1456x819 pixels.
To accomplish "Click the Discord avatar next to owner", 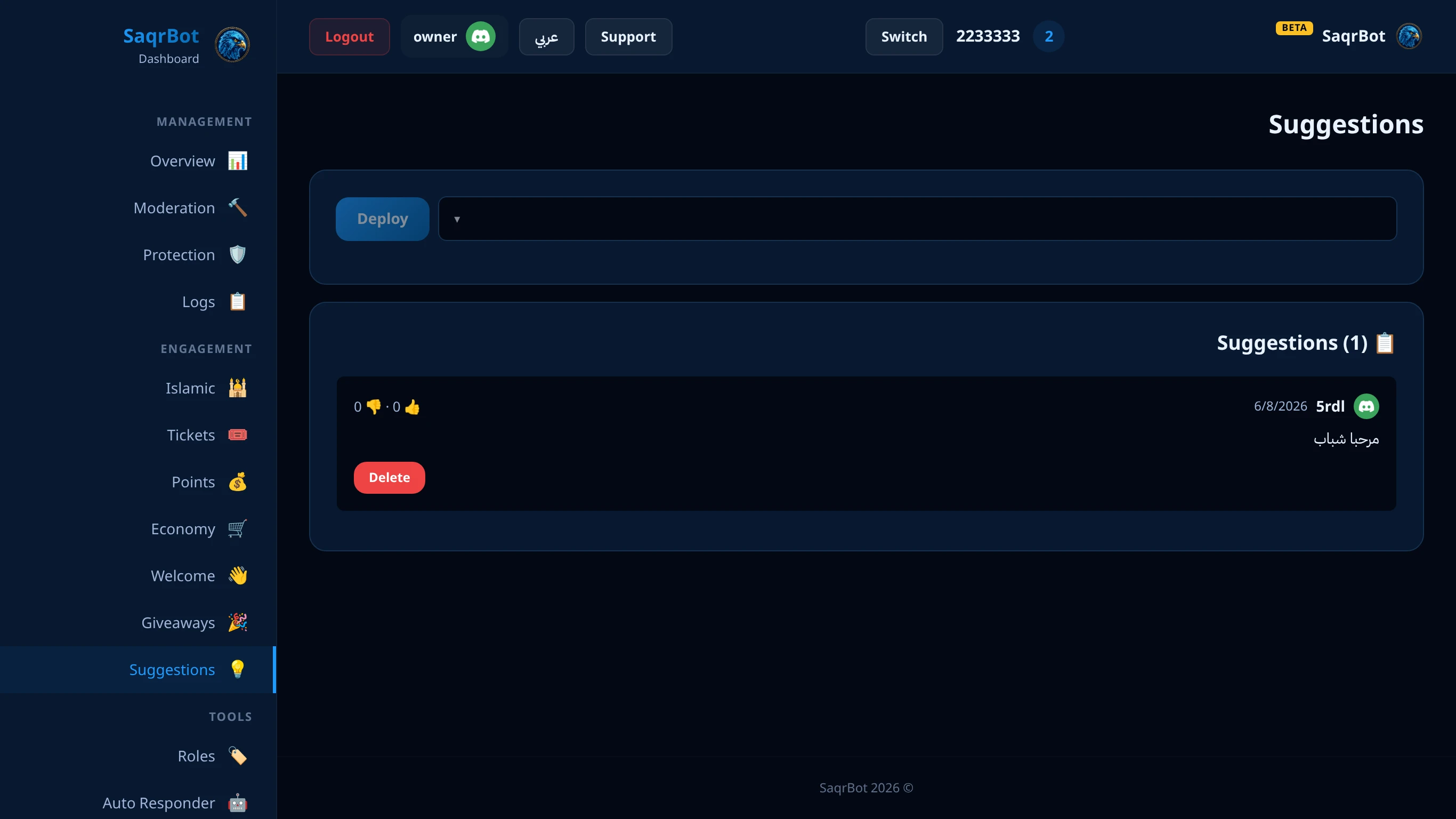I will (x=480, y=37).
